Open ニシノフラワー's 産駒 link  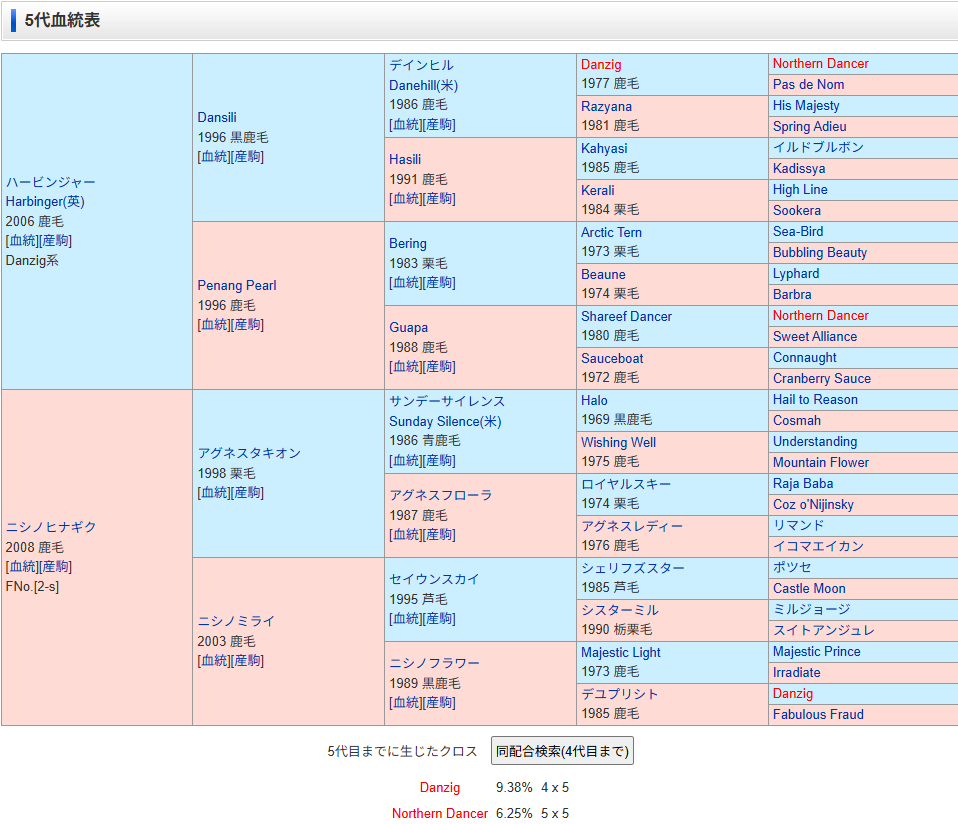pos(440,702)
